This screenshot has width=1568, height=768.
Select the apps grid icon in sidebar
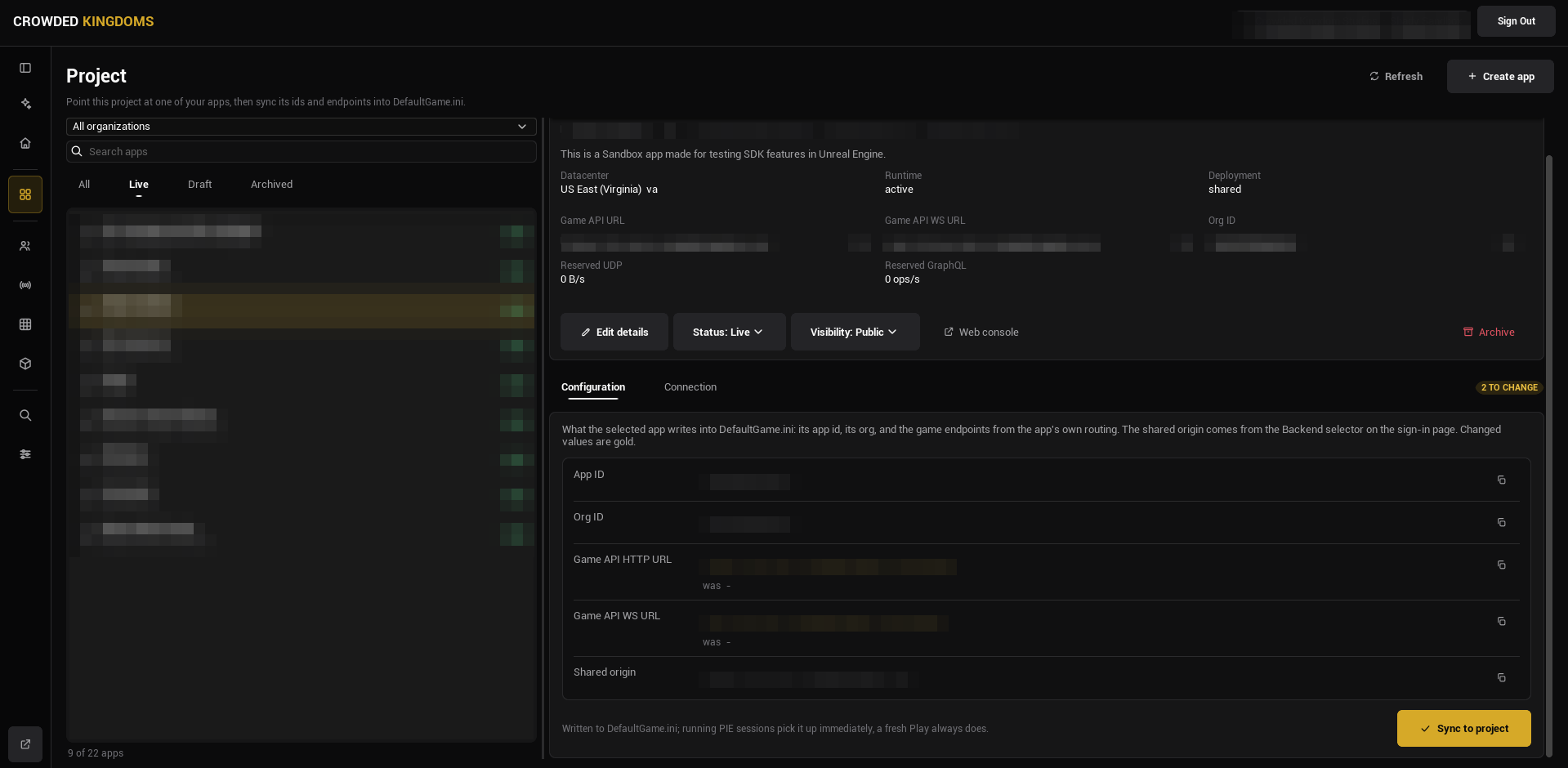[25, 194]
